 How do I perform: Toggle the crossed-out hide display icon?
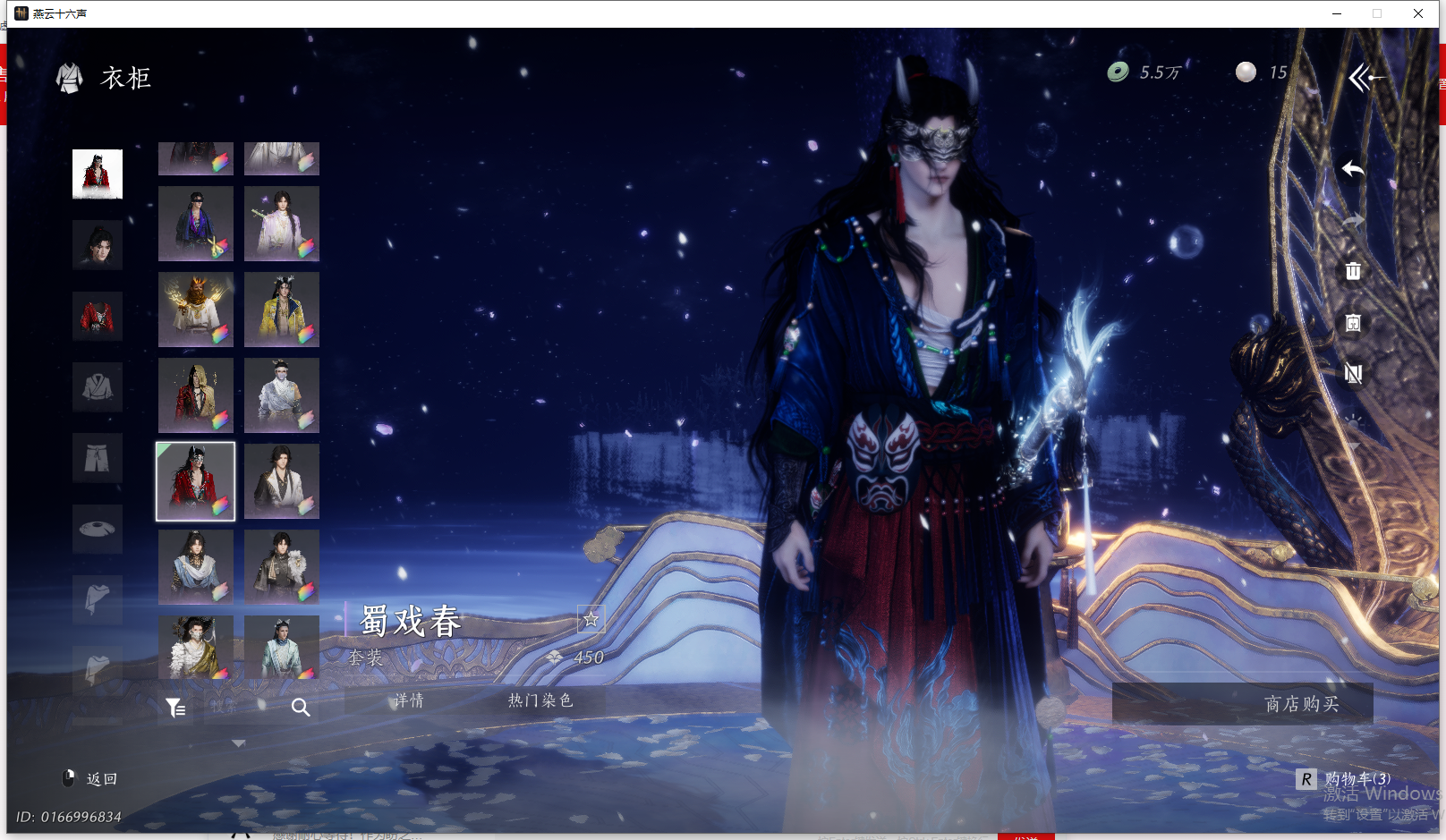(1353, 374)
